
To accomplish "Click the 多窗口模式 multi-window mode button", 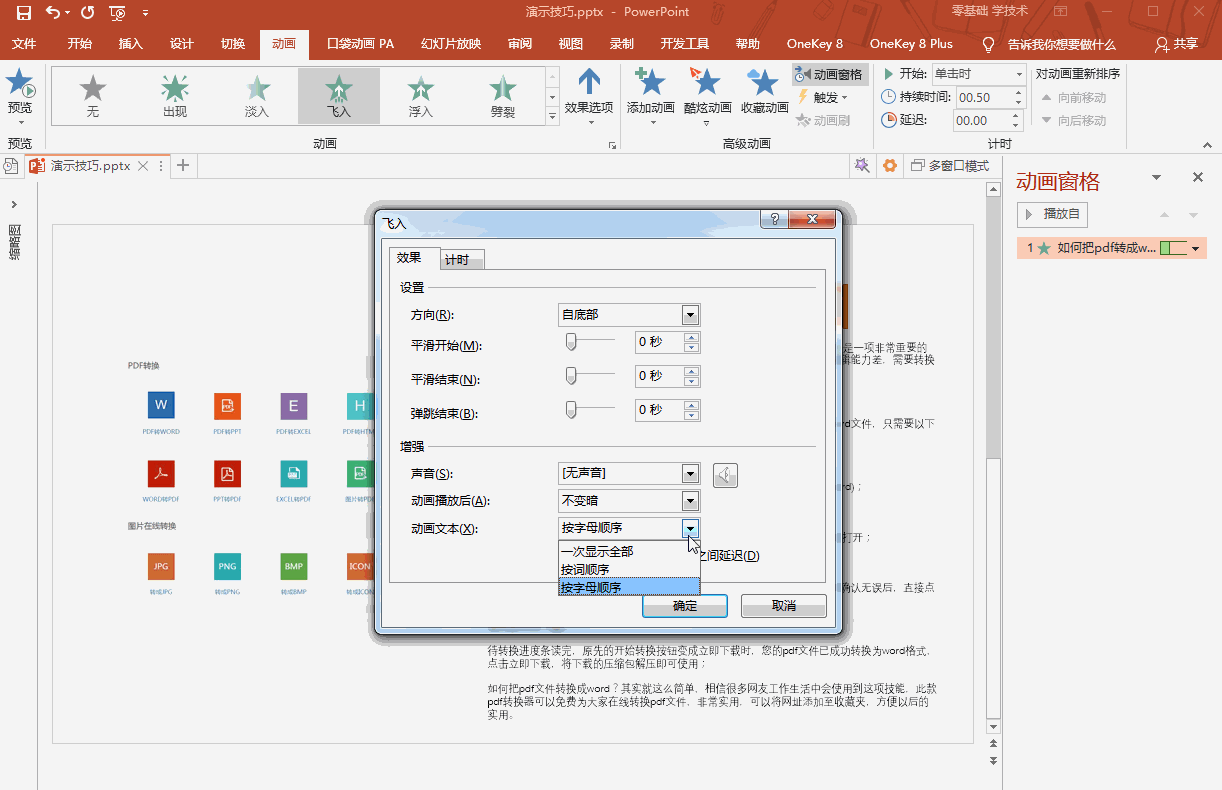I will click(949, 165).
